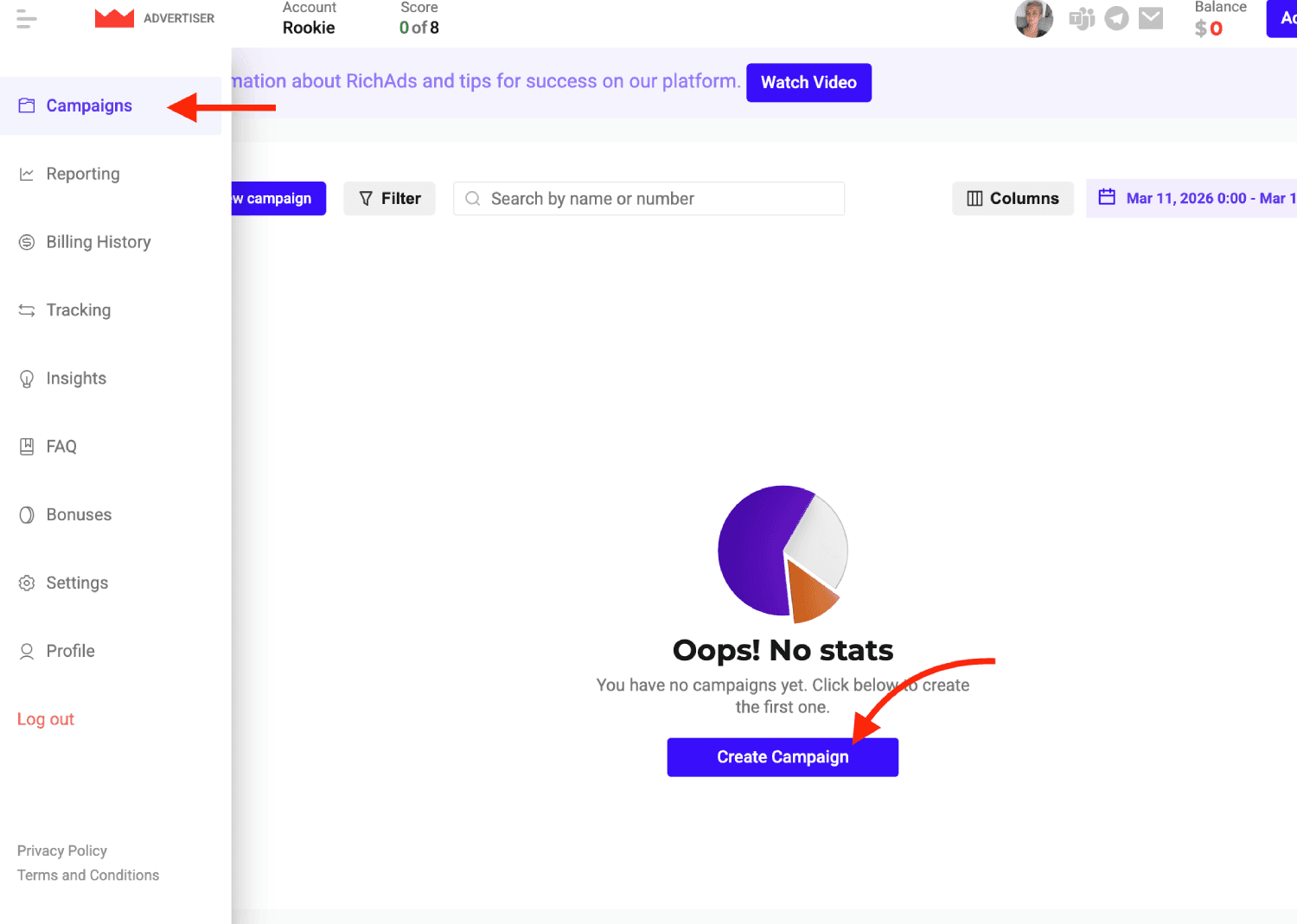Click the Settings gear icon
Viewport: 1297px width, 924px height.
(x=27, y=583)
